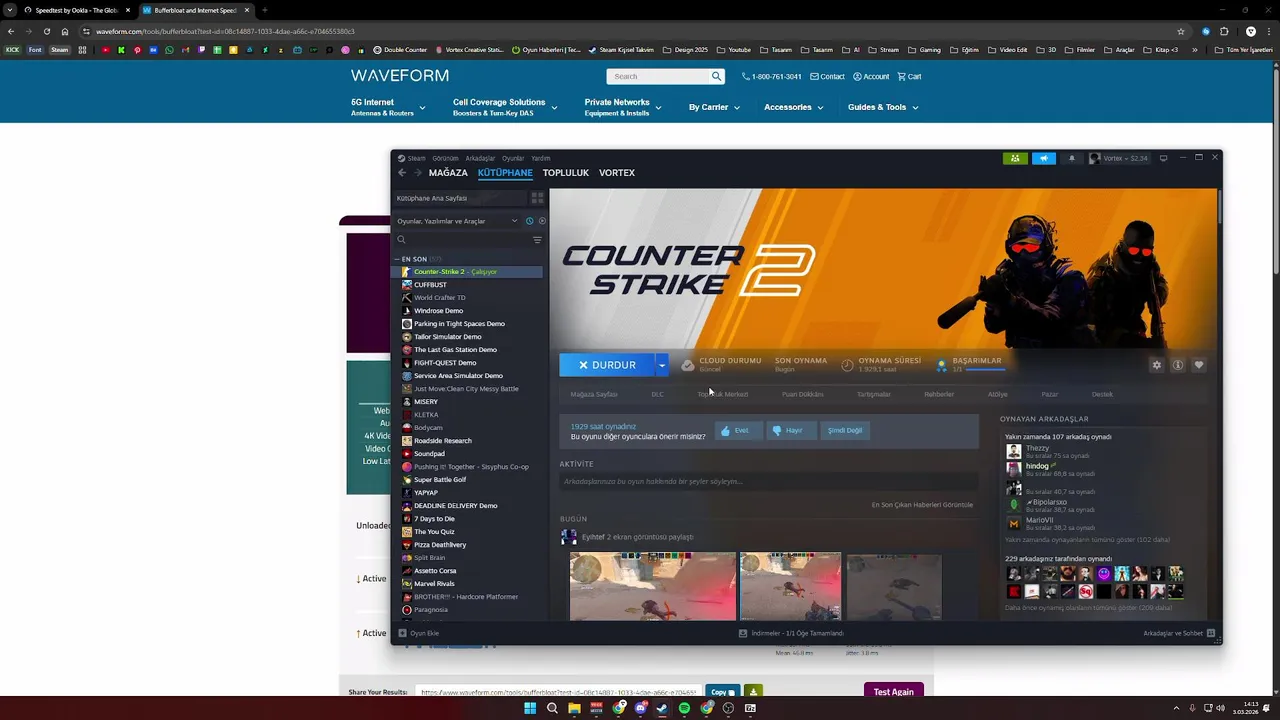The image size is (1280, 720).
Task: Open the Oyunlar menu in Steam
Action: coord(513,158)
